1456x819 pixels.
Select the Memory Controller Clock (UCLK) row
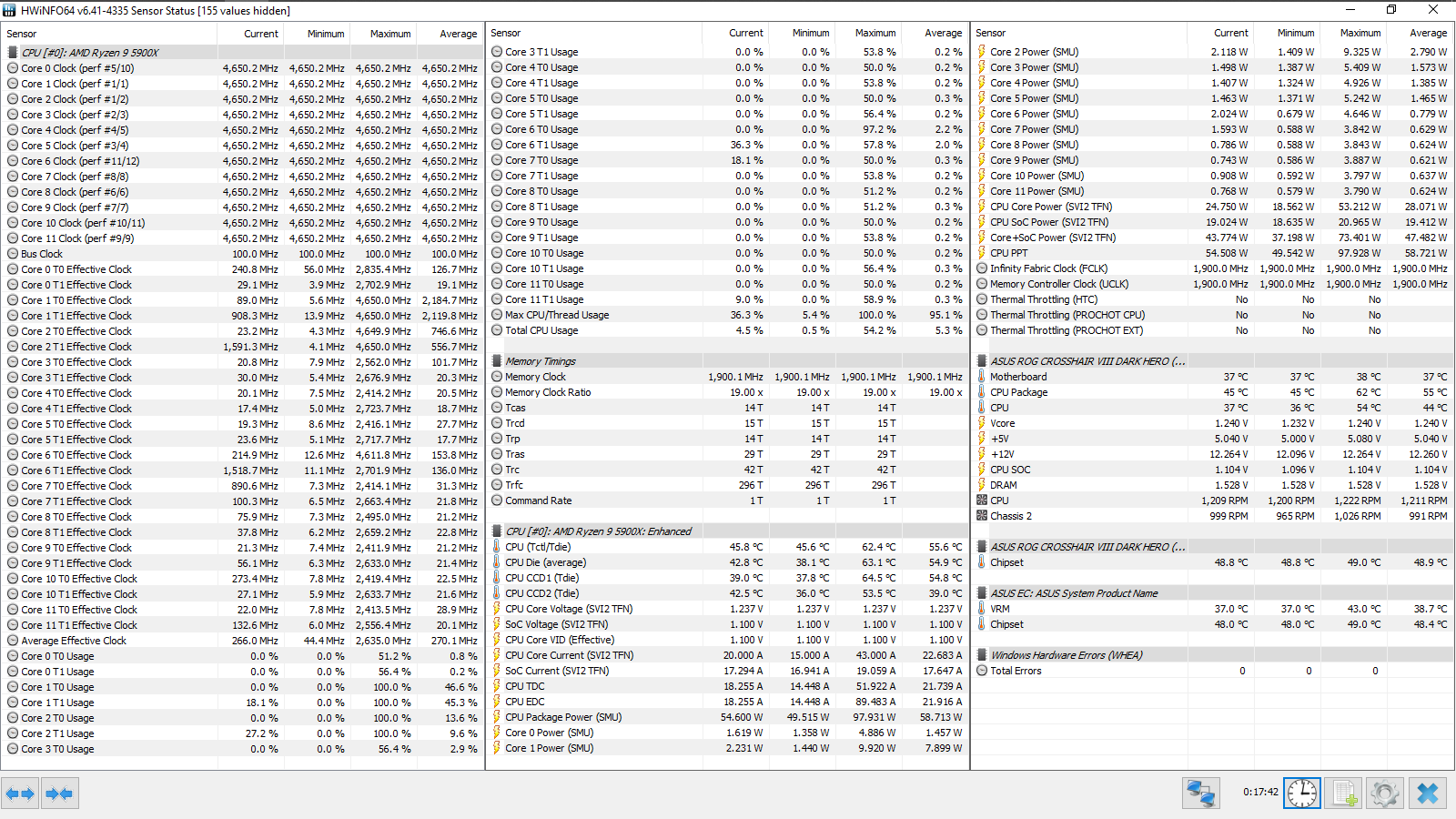click(1212, 284)
